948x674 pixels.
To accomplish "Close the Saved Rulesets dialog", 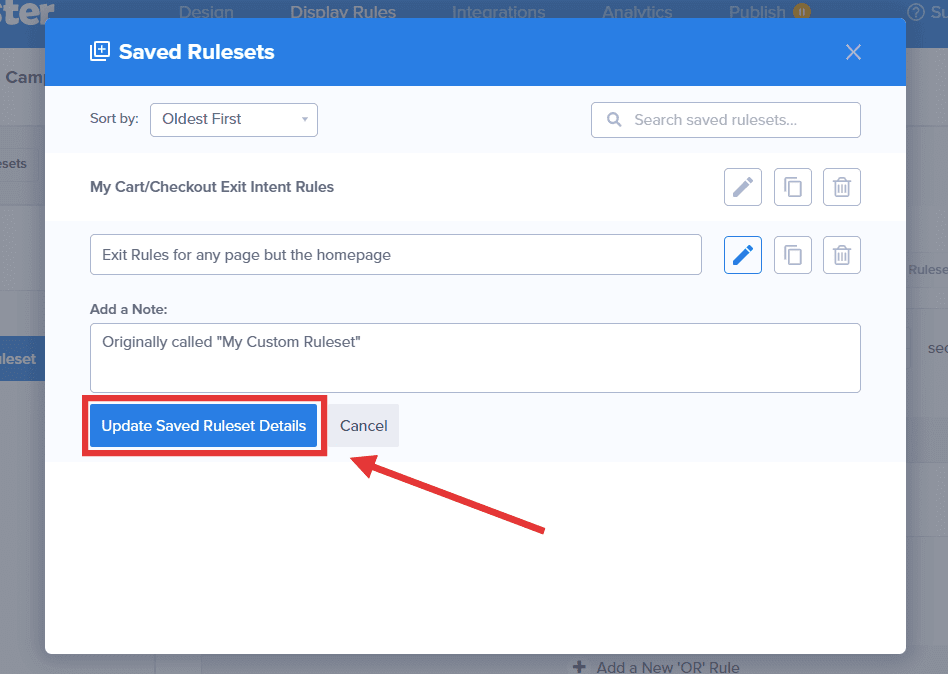I will [853, 52].
